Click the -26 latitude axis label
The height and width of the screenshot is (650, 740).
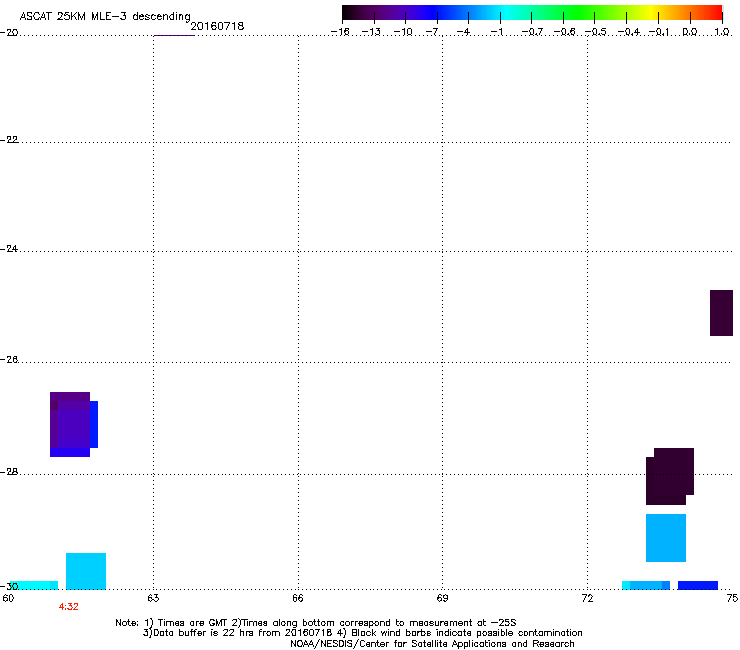pos(9,360)
